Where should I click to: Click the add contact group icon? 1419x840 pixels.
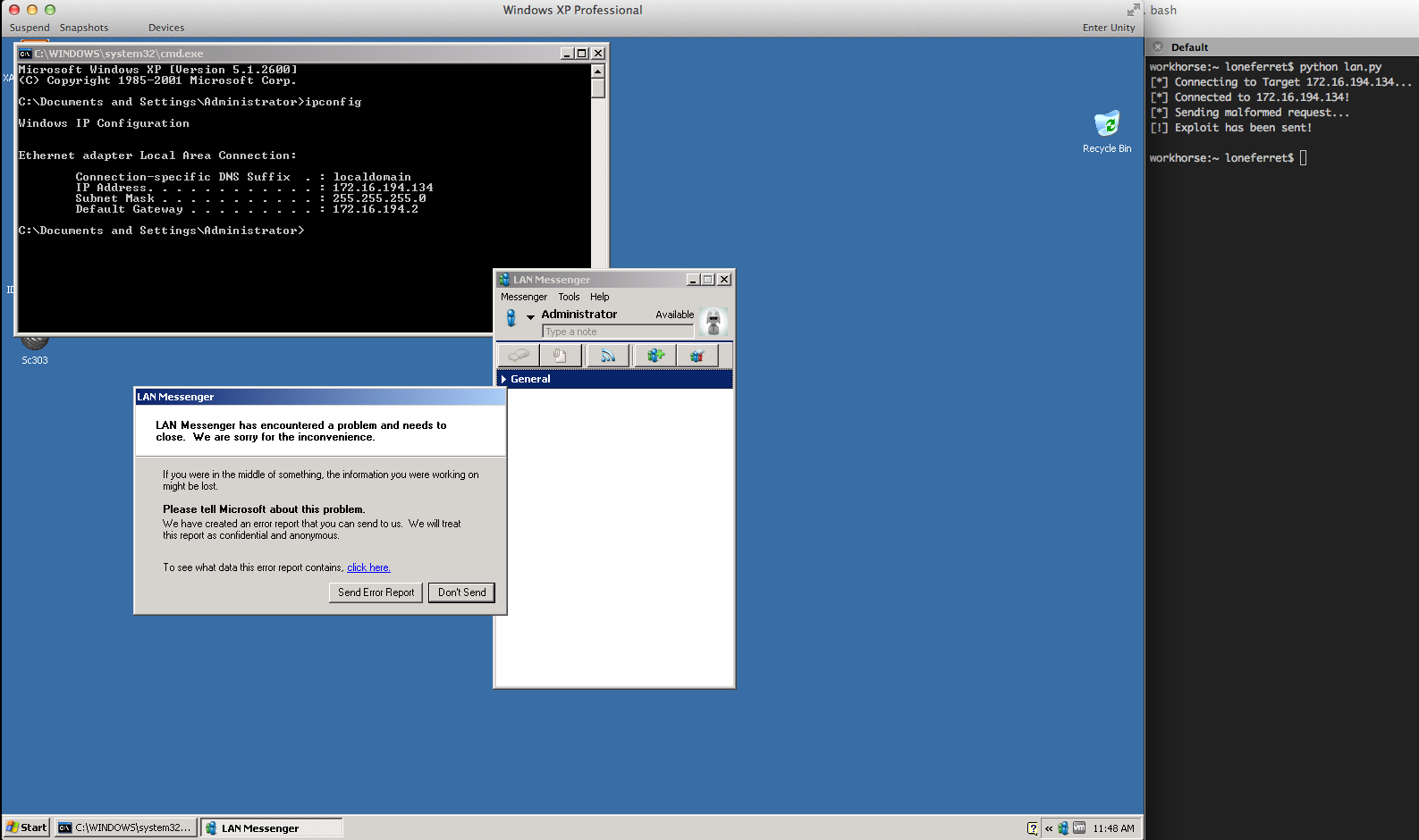pyautogui.click(x=655, y=356)
